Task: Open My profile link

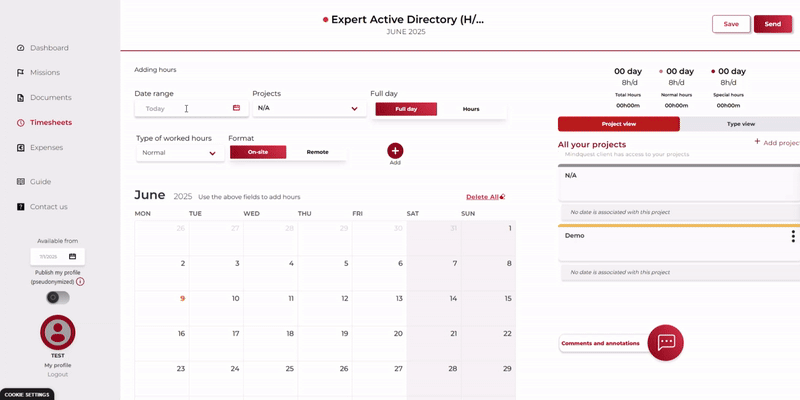Action: click(x=58, y=365)
